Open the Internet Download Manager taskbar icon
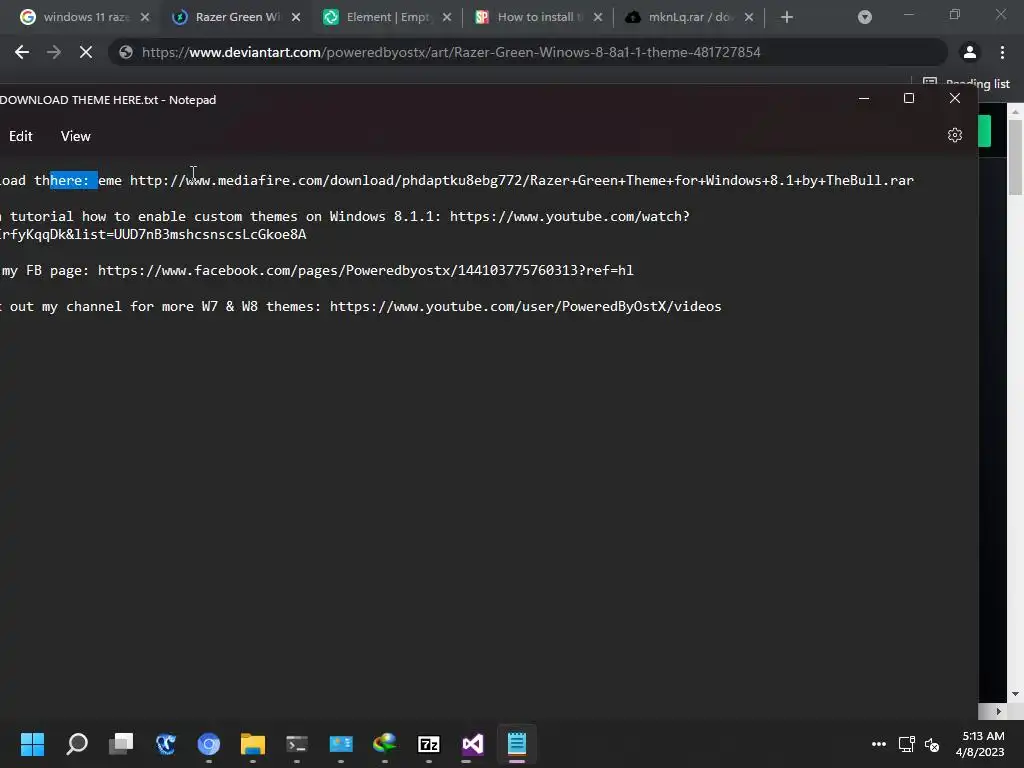 (x=385, y=744)
